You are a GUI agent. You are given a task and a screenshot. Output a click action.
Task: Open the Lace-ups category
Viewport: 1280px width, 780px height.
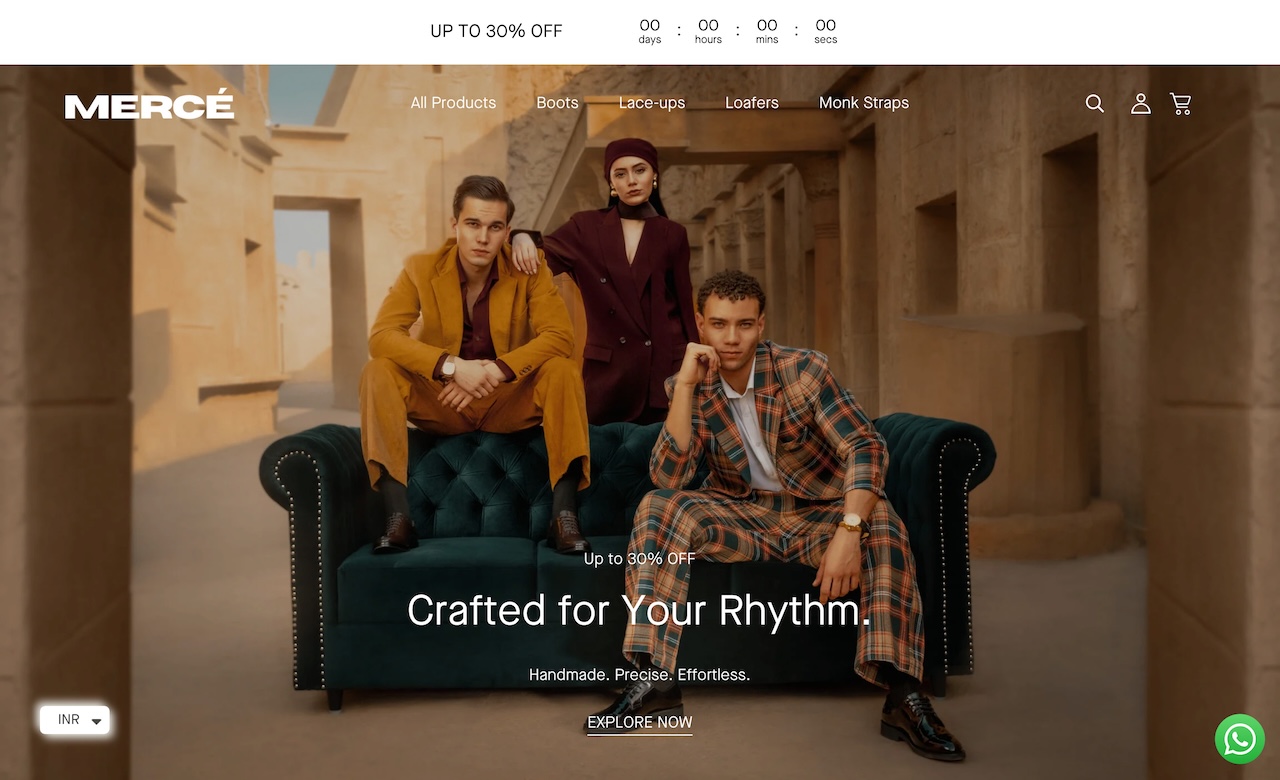pyautogui.click(x=652, y=102)
